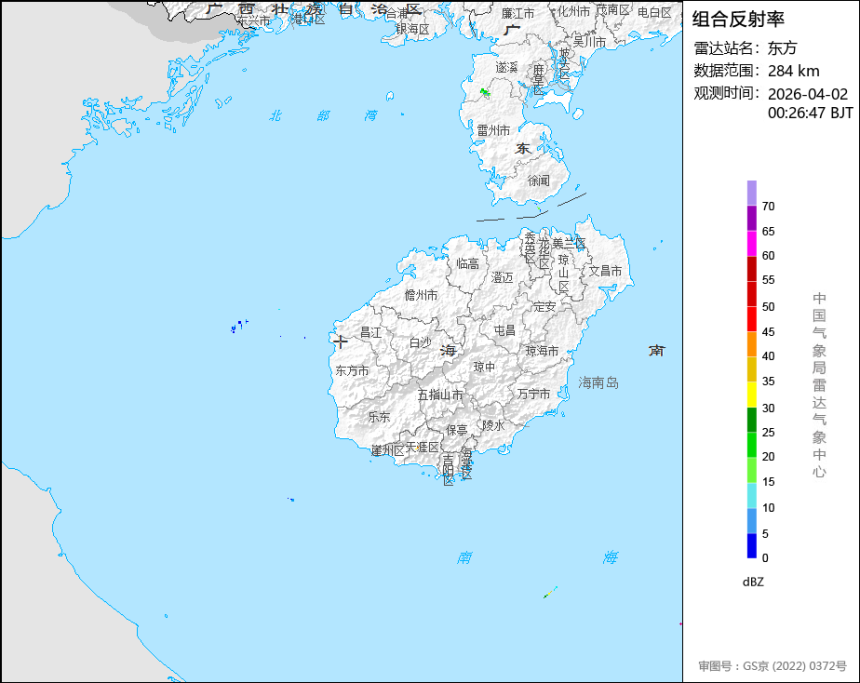The height and width of the screenshot is (683, 860).
Task: Click the date 2026-04-02
Action: (x=807, y=94)
